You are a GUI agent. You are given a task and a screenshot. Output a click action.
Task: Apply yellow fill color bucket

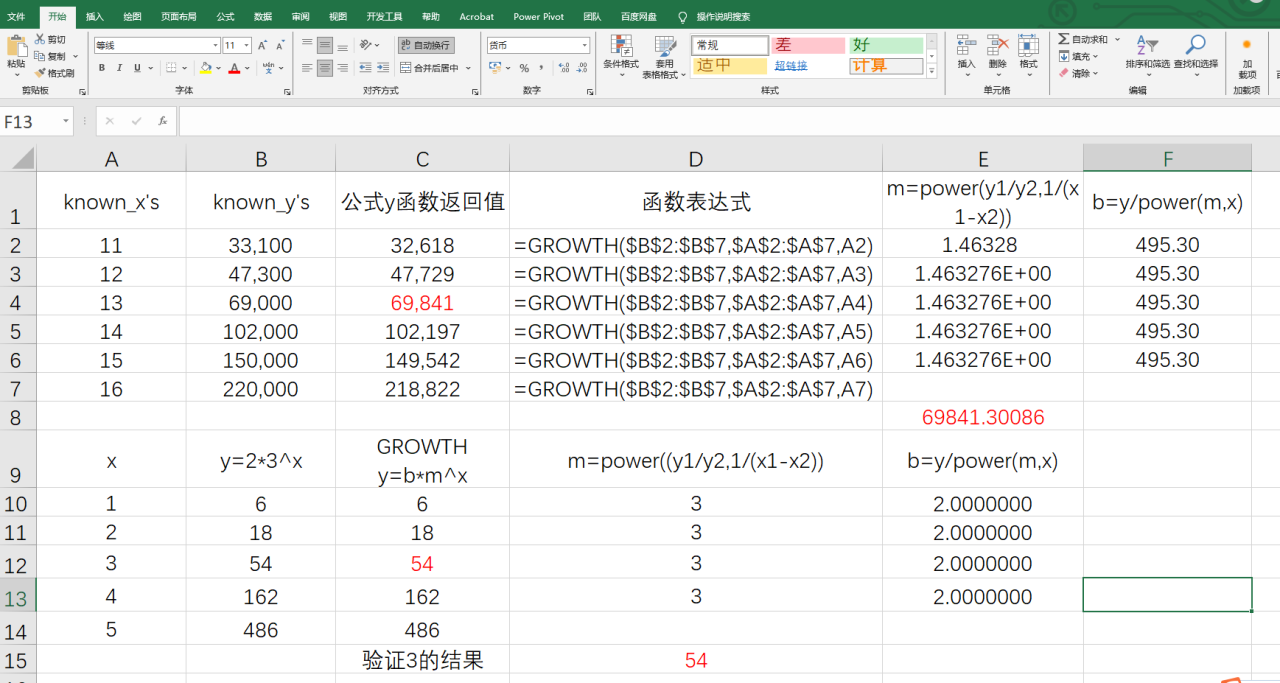tap(205, 68)
